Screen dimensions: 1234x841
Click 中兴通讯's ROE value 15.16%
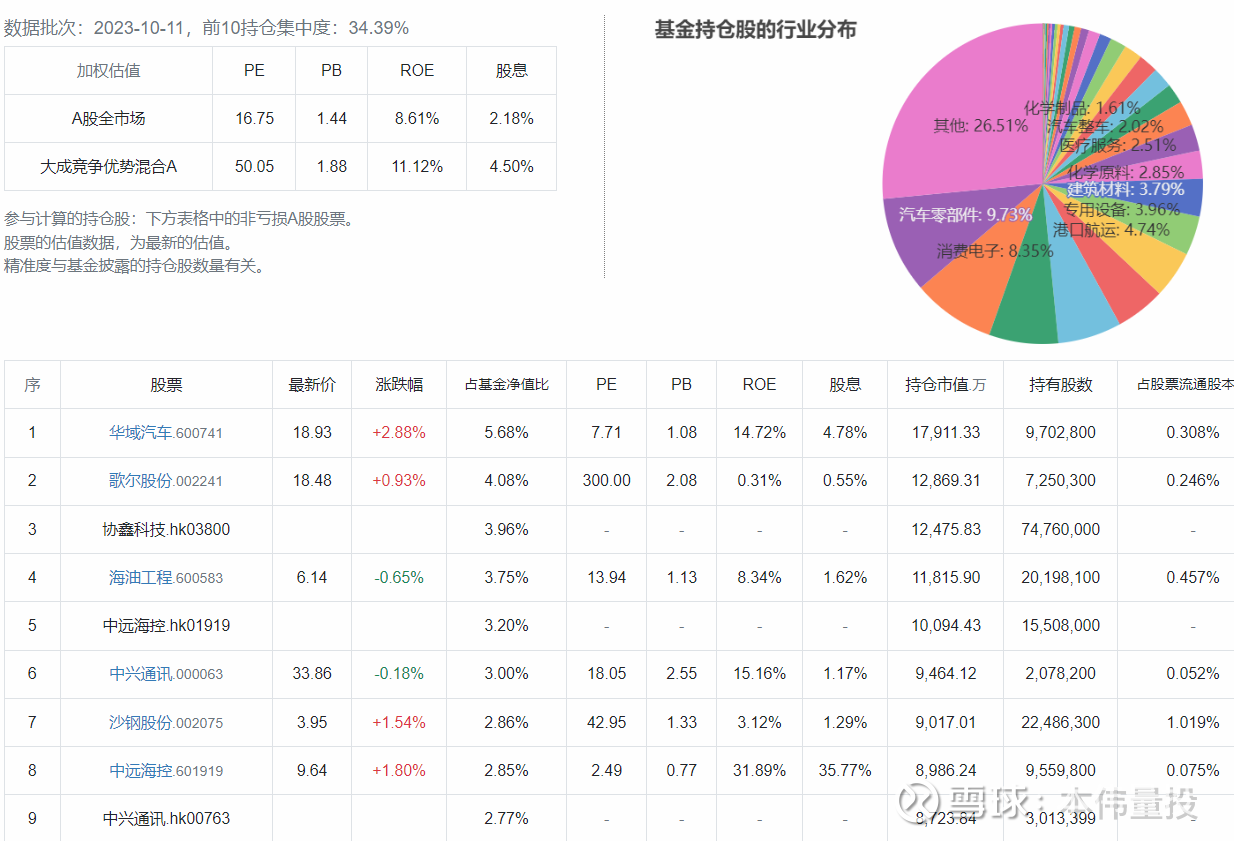pyautogui.click(x=759, y=674)
